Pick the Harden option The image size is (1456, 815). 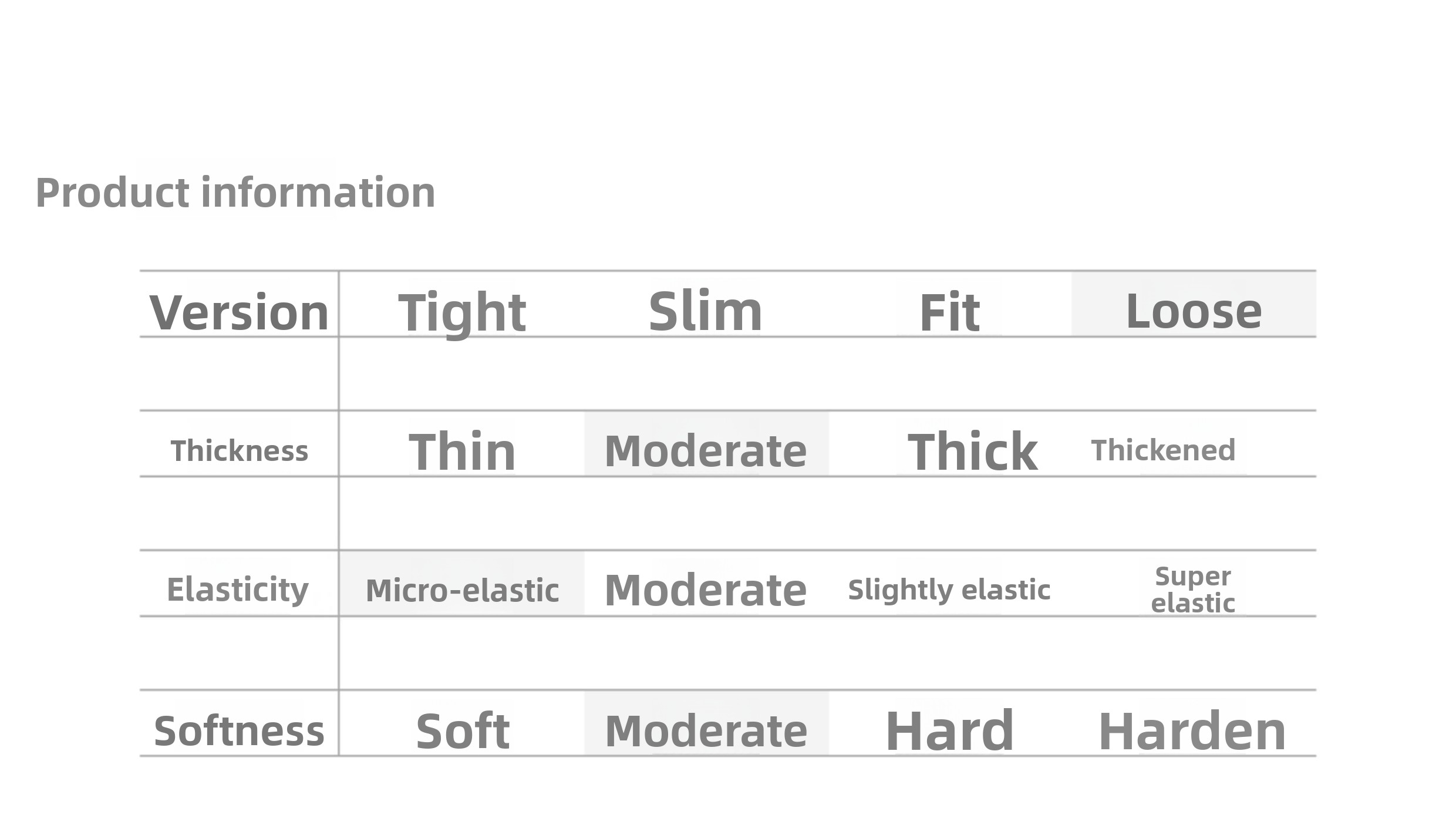click(1192, 731)
